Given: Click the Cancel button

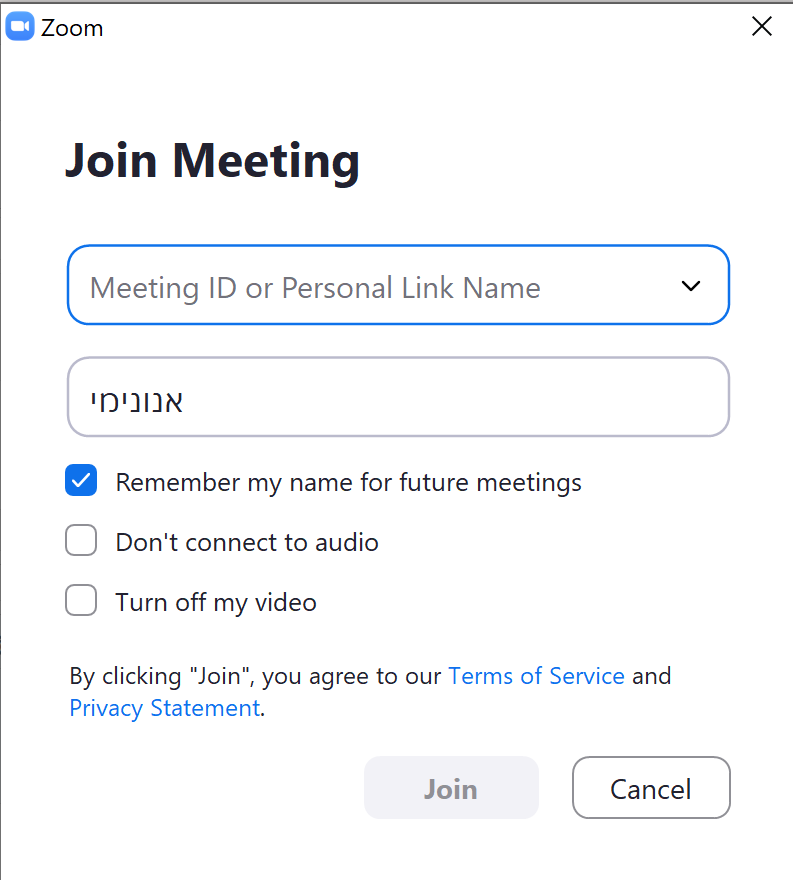Looking at the screenshot, I should click(x=651, y=788).
